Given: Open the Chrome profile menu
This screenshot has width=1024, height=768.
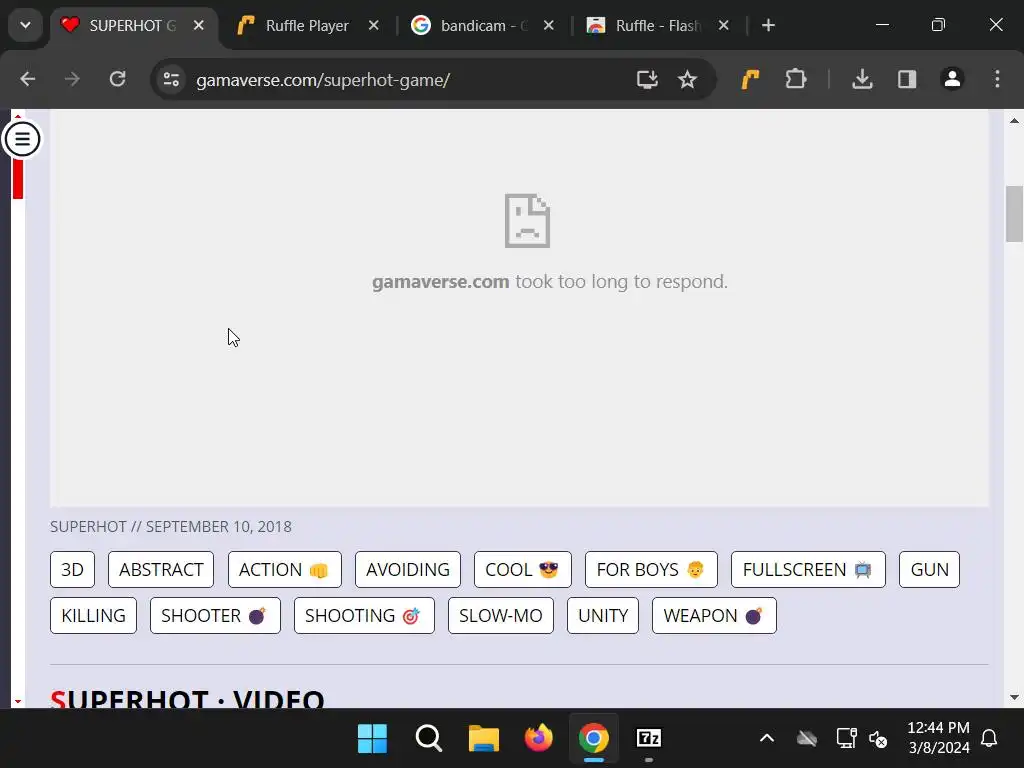Looking at the screenshot, I should pyautogui.click(x=952, y=79).
